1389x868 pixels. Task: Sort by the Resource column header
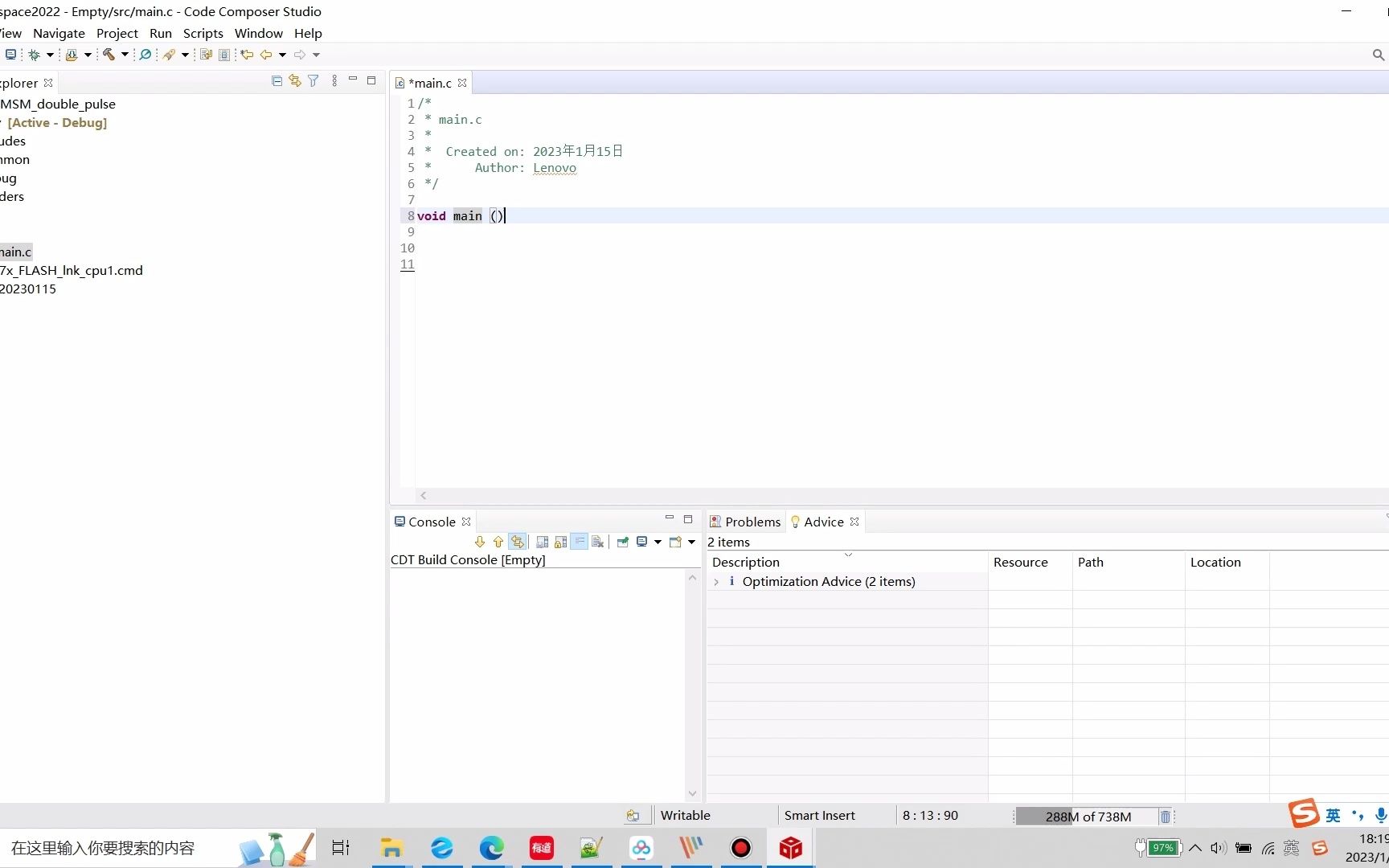click(1030, 562)
